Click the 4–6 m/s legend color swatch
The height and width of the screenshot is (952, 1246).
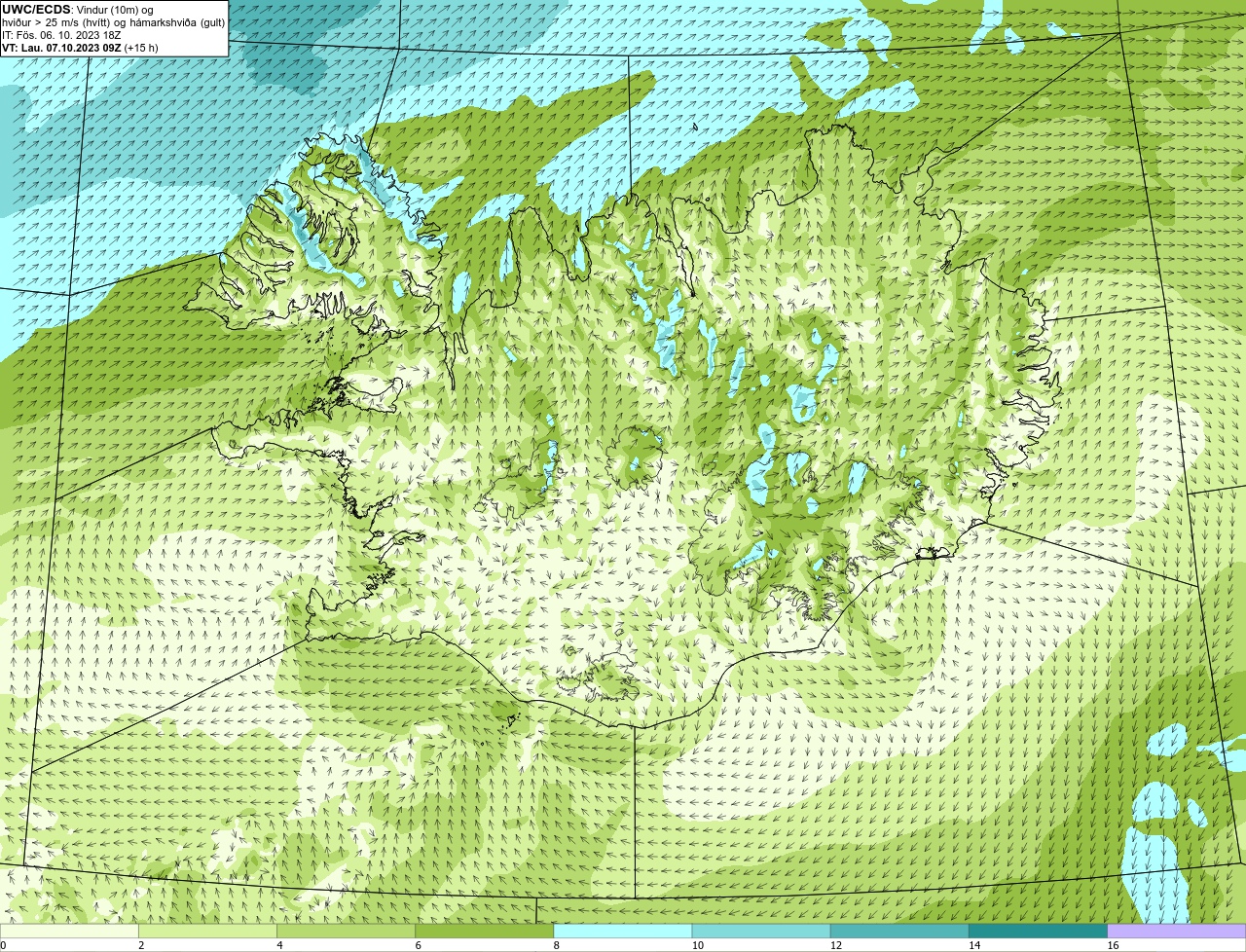[346, 931]
